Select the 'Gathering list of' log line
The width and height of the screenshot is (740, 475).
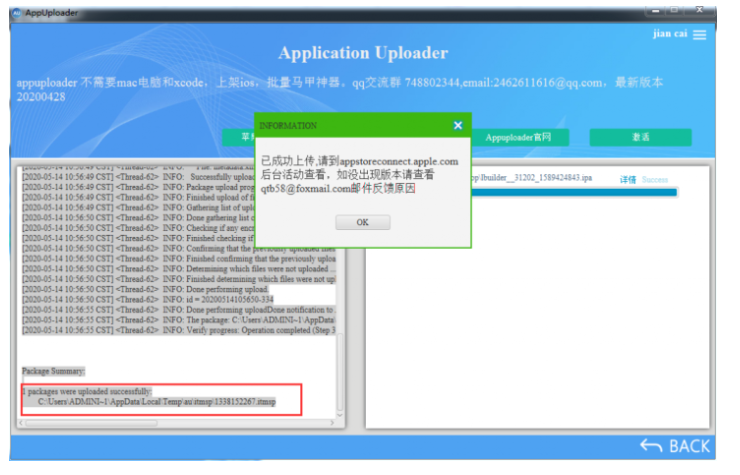[138, 207]
